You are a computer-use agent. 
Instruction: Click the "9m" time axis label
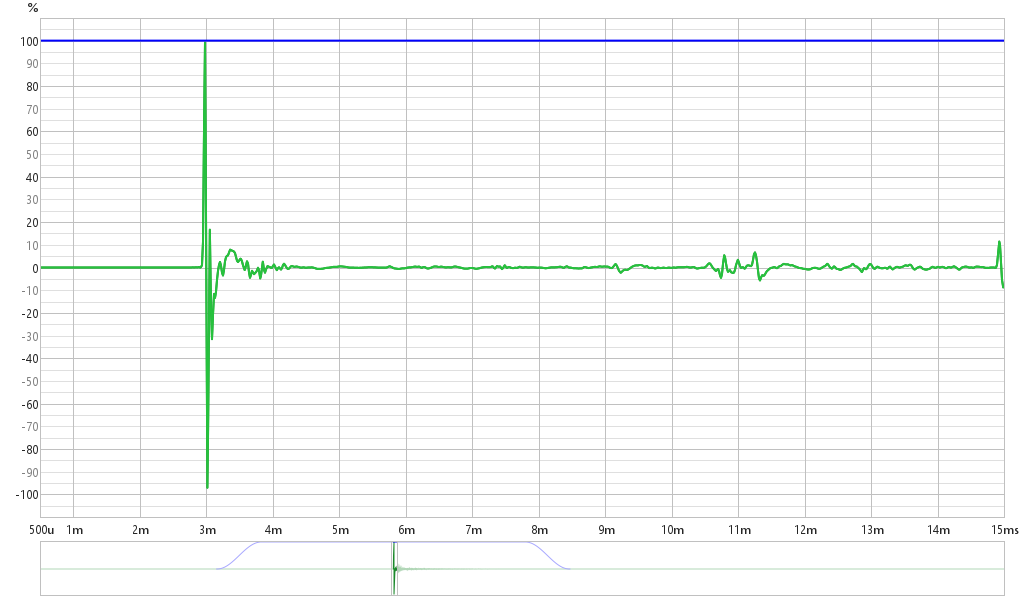[606, 530]
